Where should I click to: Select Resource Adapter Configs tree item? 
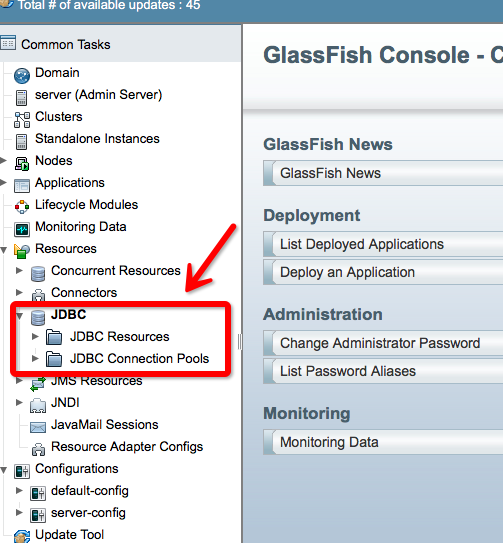click(127, 447)
